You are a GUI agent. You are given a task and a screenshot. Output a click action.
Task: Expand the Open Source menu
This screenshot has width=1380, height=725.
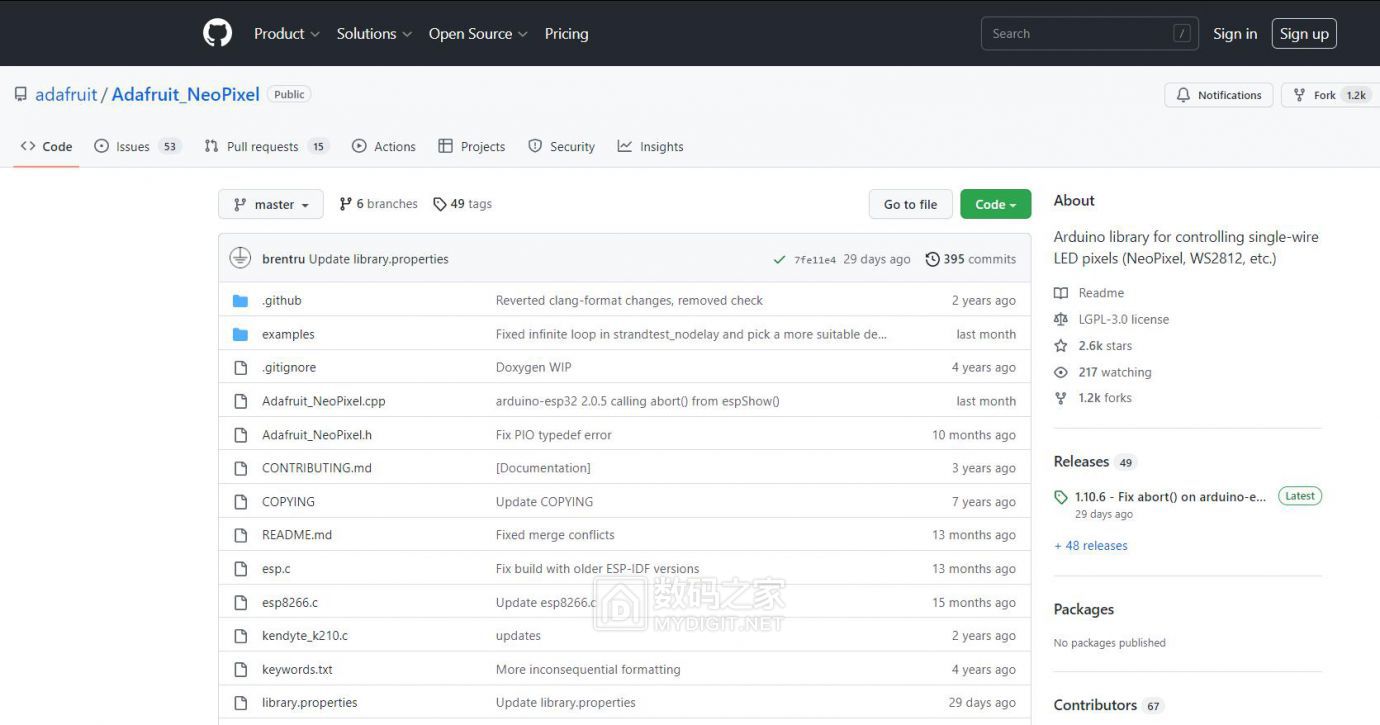tap(478, 33)
